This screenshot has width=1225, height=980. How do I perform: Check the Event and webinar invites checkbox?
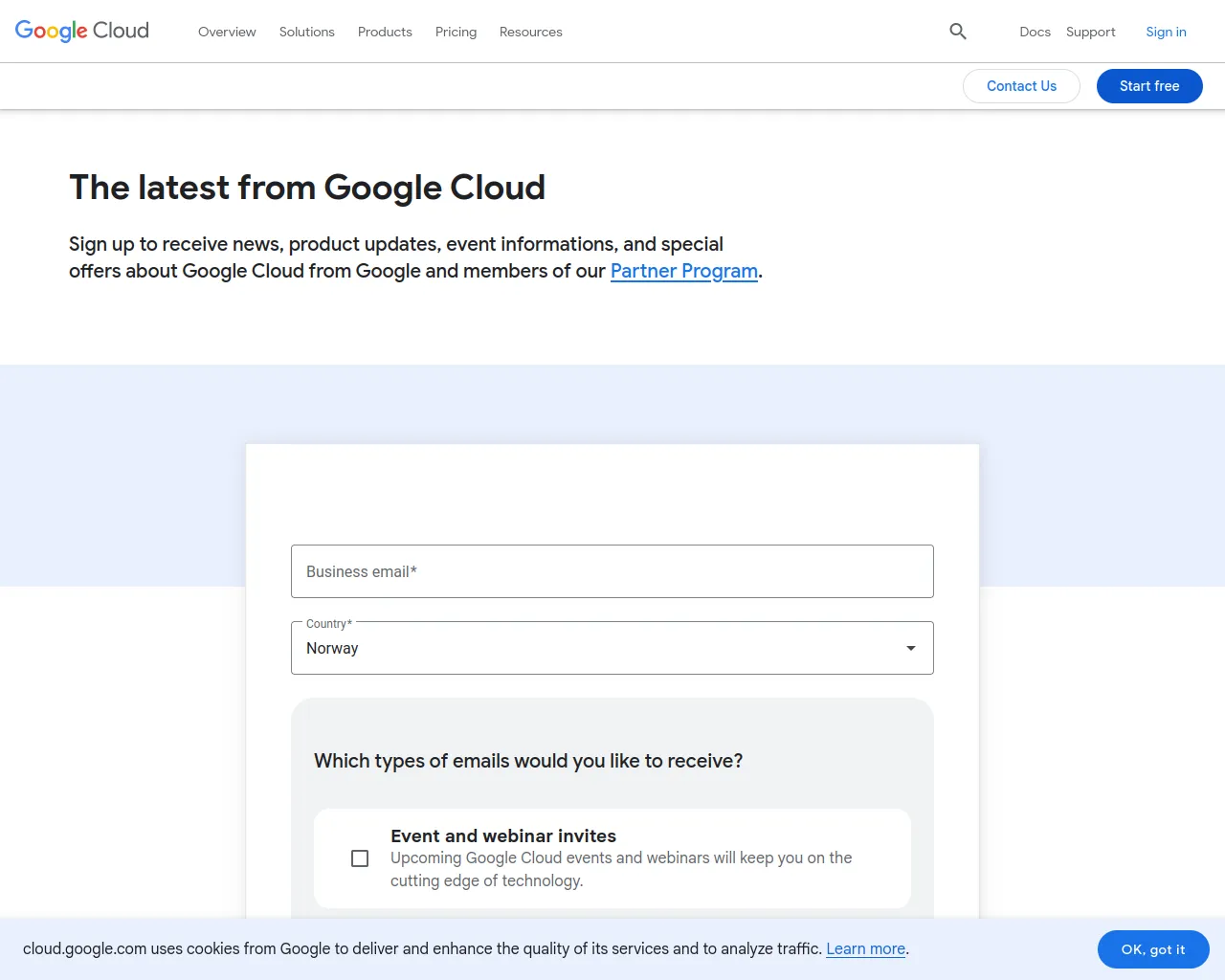(360, 858)
